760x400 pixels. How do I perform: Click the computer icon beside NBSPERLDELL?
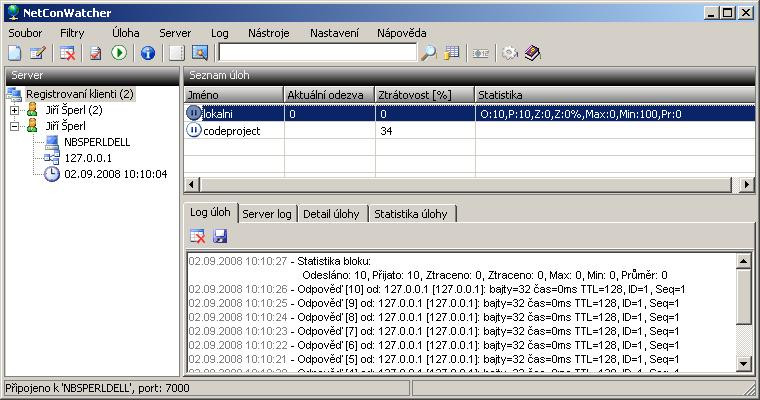tap(52, 142)
